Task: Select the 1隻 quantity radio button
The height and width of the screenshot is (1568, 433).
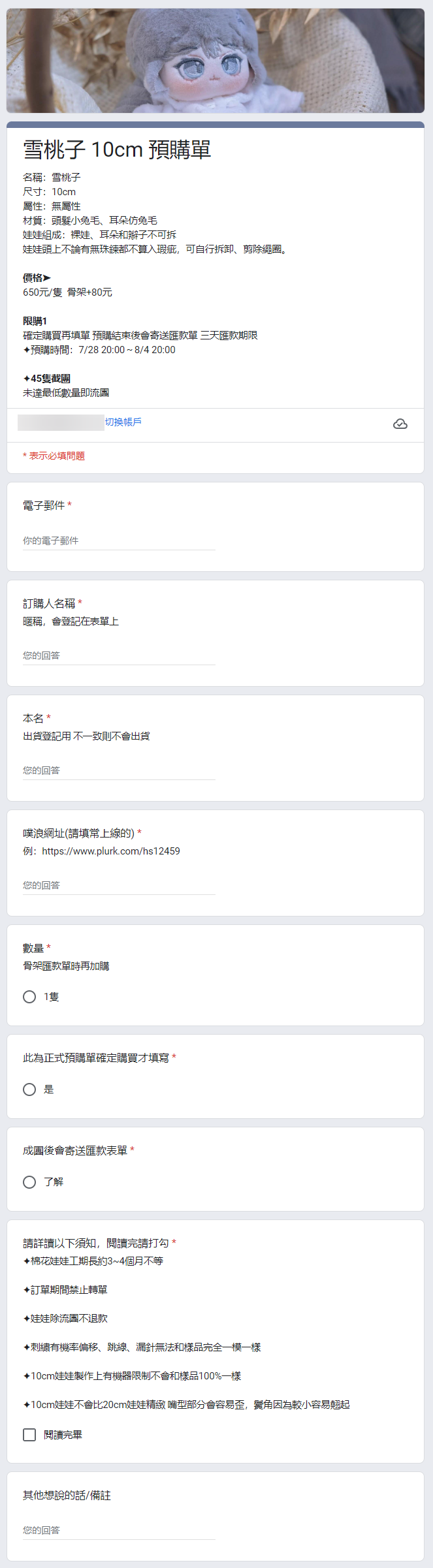Action: [29, 997]
